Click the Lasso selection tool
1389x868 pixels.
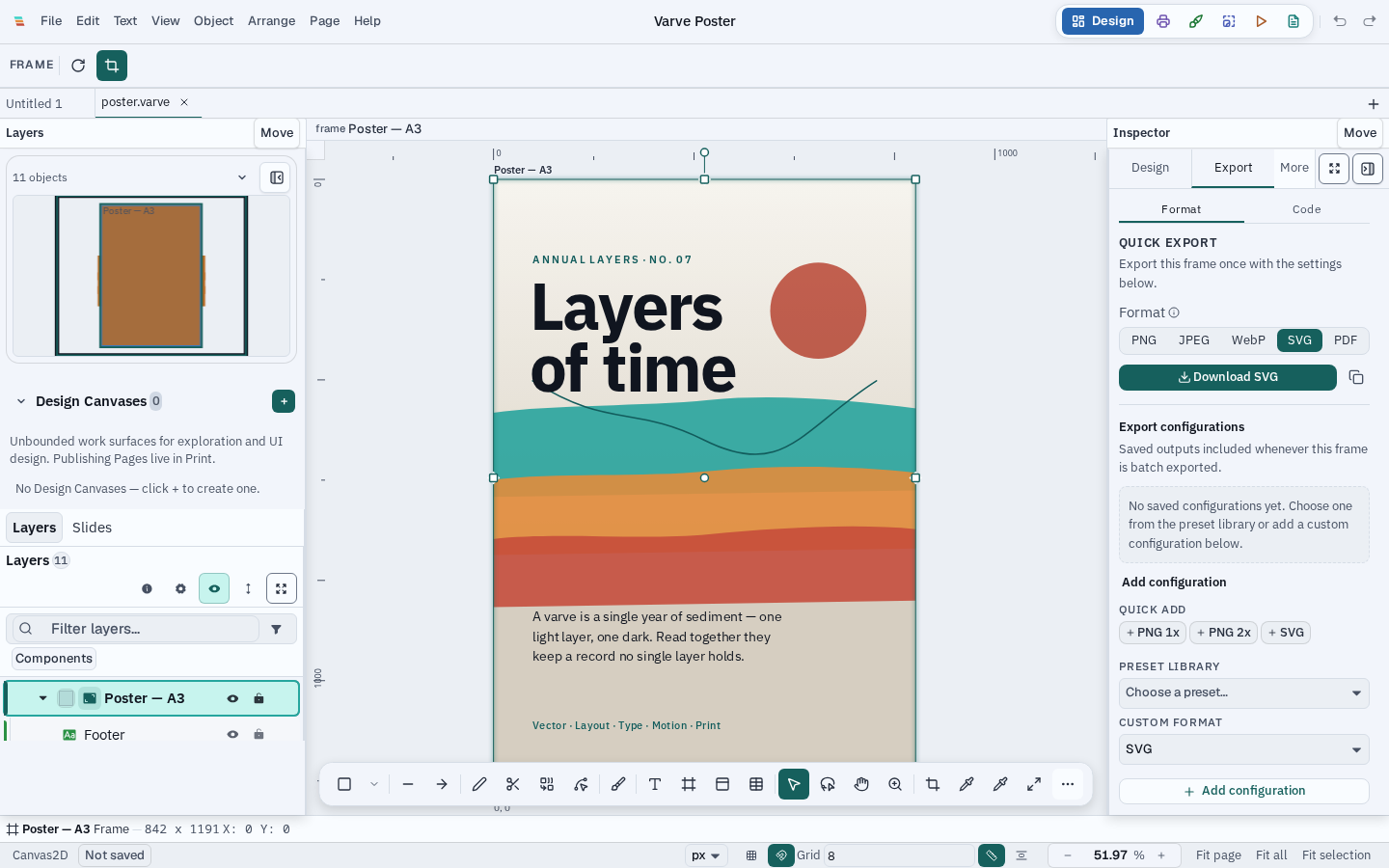click(x=828, y=784)
